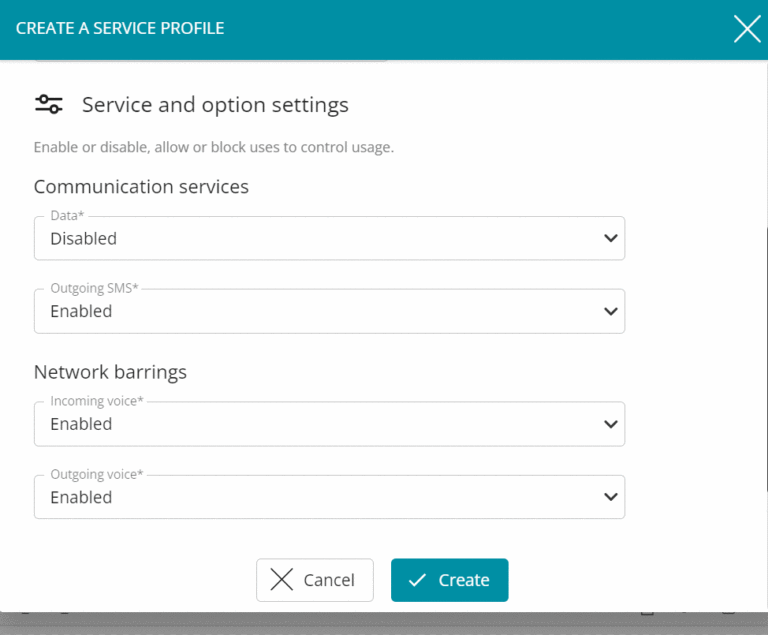Click the Create a Service Profile title
This screenshot has height=635, width=768.
120,28
